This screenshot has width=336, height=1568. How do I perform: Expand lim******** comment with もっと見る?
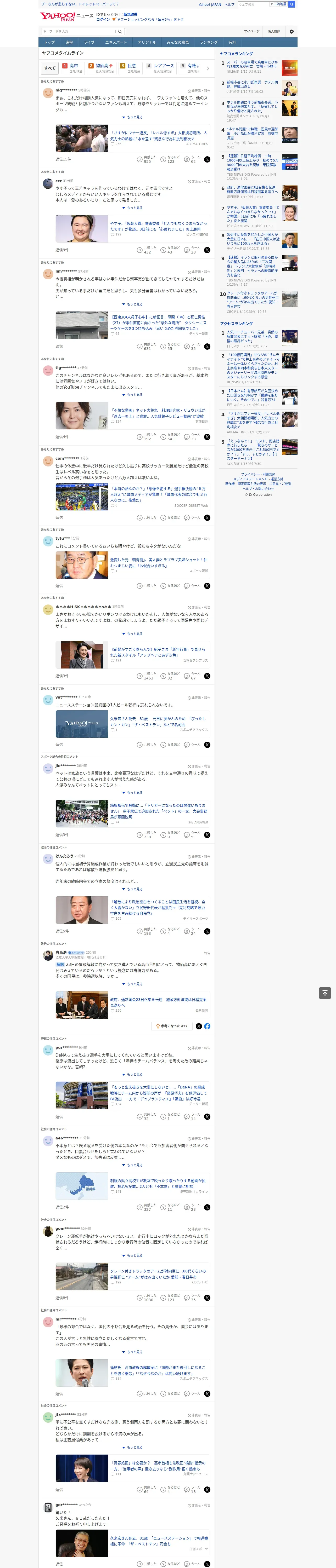pyautogui.click(x=132, y=304)
